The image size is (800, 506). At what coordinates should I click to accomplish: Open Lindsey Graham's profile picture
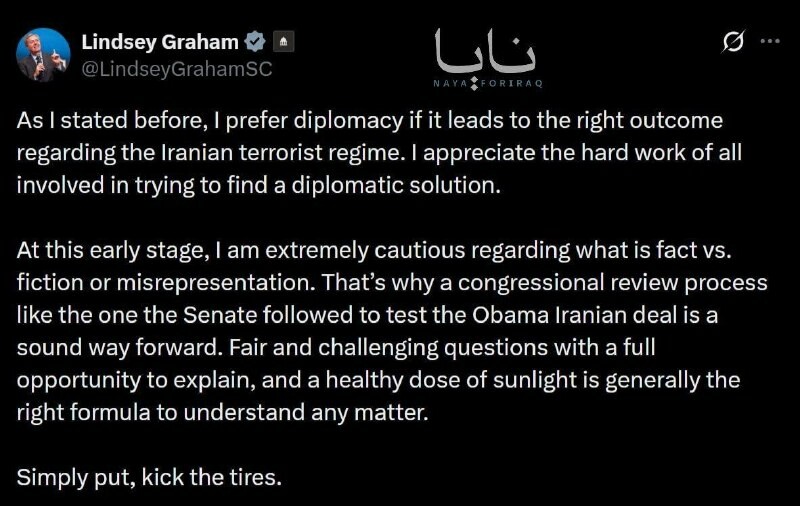pyautogui.click(x=43, y=54)
